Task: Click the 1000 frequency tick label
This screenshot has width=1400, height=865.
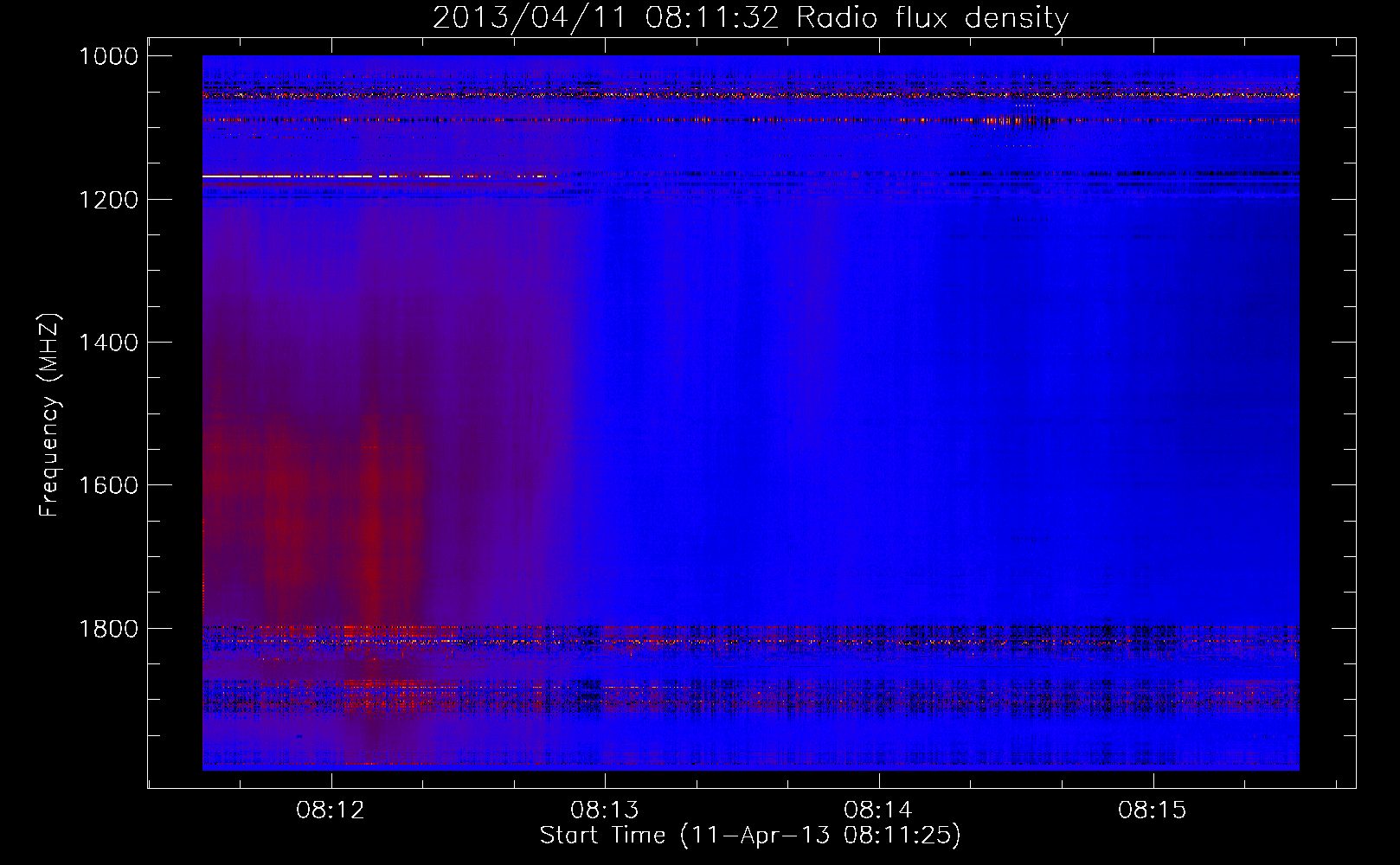Action: click(108, 56)
